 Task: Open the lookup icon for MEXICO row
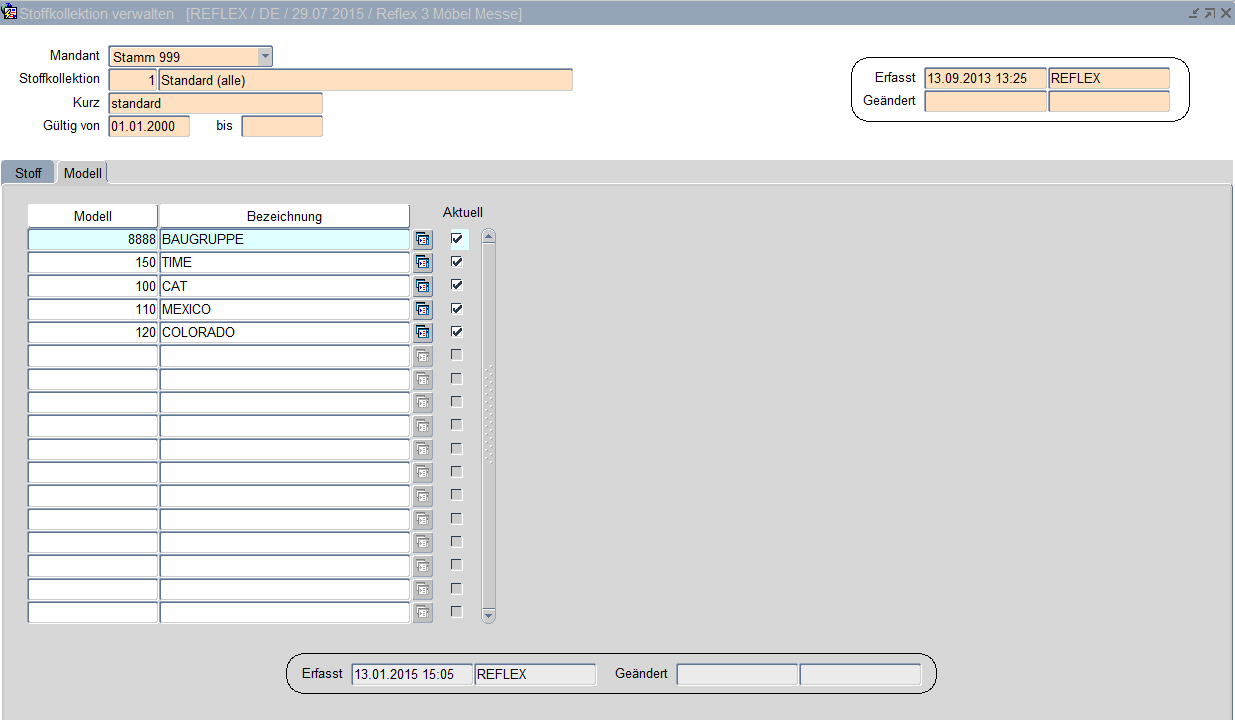(423, 310)
